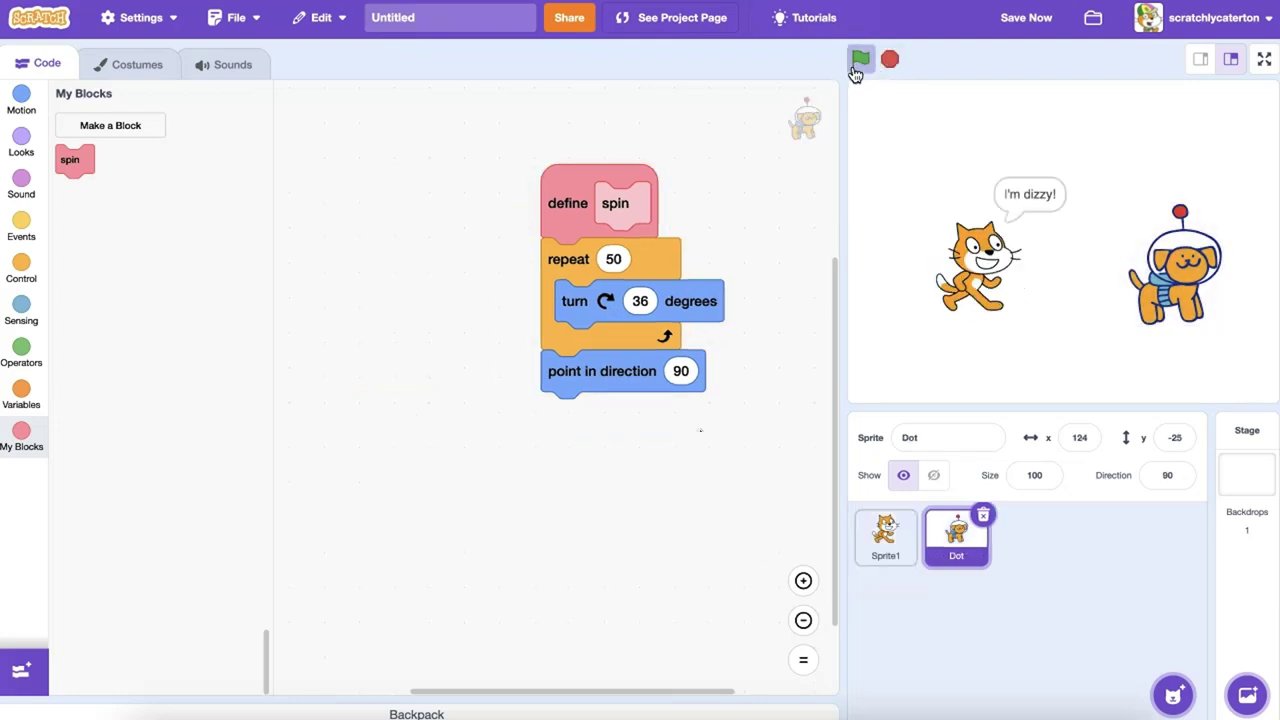Open the My Stuff folder icon
This screenshot has height=720, width=1280.
click(x=1093, y=18)
